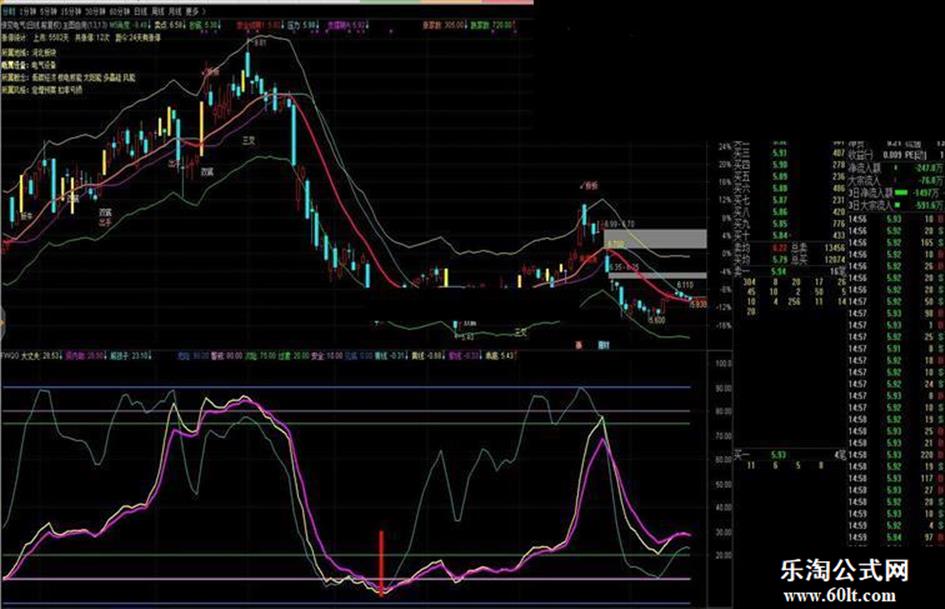Select the 60分钟 period tab
This screenshot has width=945, height=609.
pyautogui.click(x=119, y=11)
